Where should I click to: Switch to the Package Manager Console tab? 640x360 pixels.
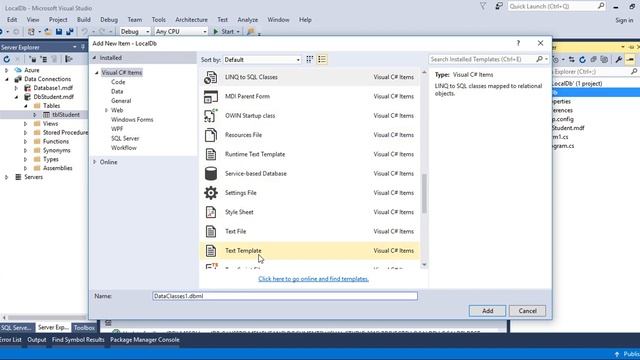point(144,340)
